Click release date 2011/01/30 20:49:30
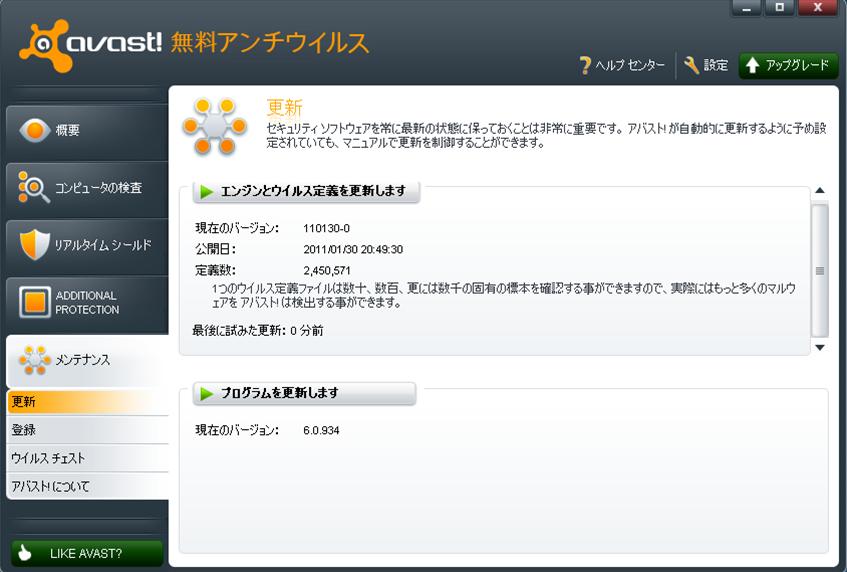Screen dimensions: 847x572 coord(353,250)
